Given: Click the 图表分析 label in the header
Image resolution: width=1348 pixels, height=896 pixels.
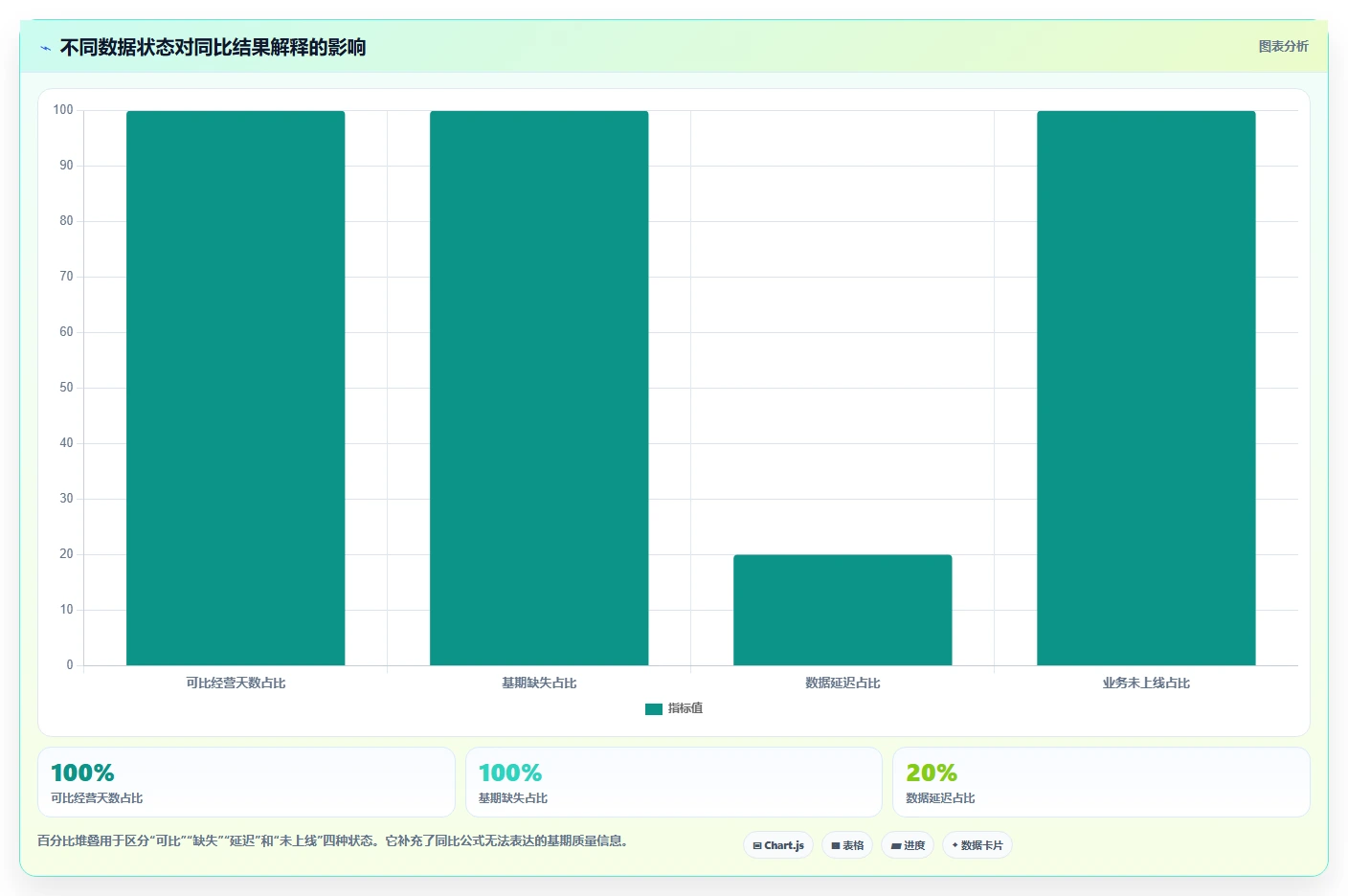Looking at the screenshot, I should [x=1283, y=46].
